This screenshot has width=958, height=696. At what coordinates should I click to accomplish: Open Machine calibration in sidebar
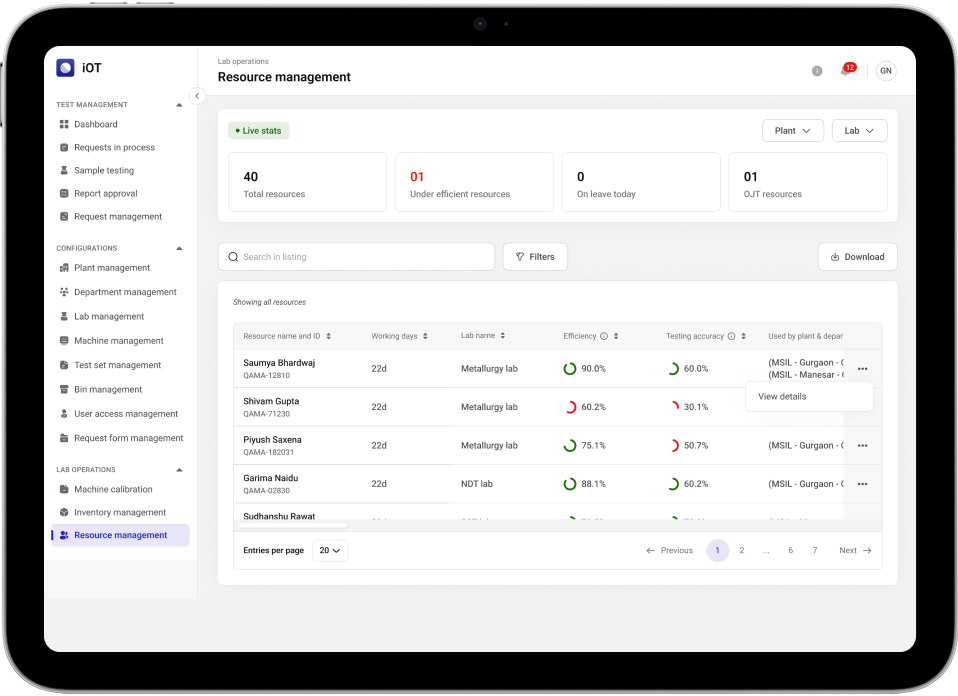(x=113, y=490)
